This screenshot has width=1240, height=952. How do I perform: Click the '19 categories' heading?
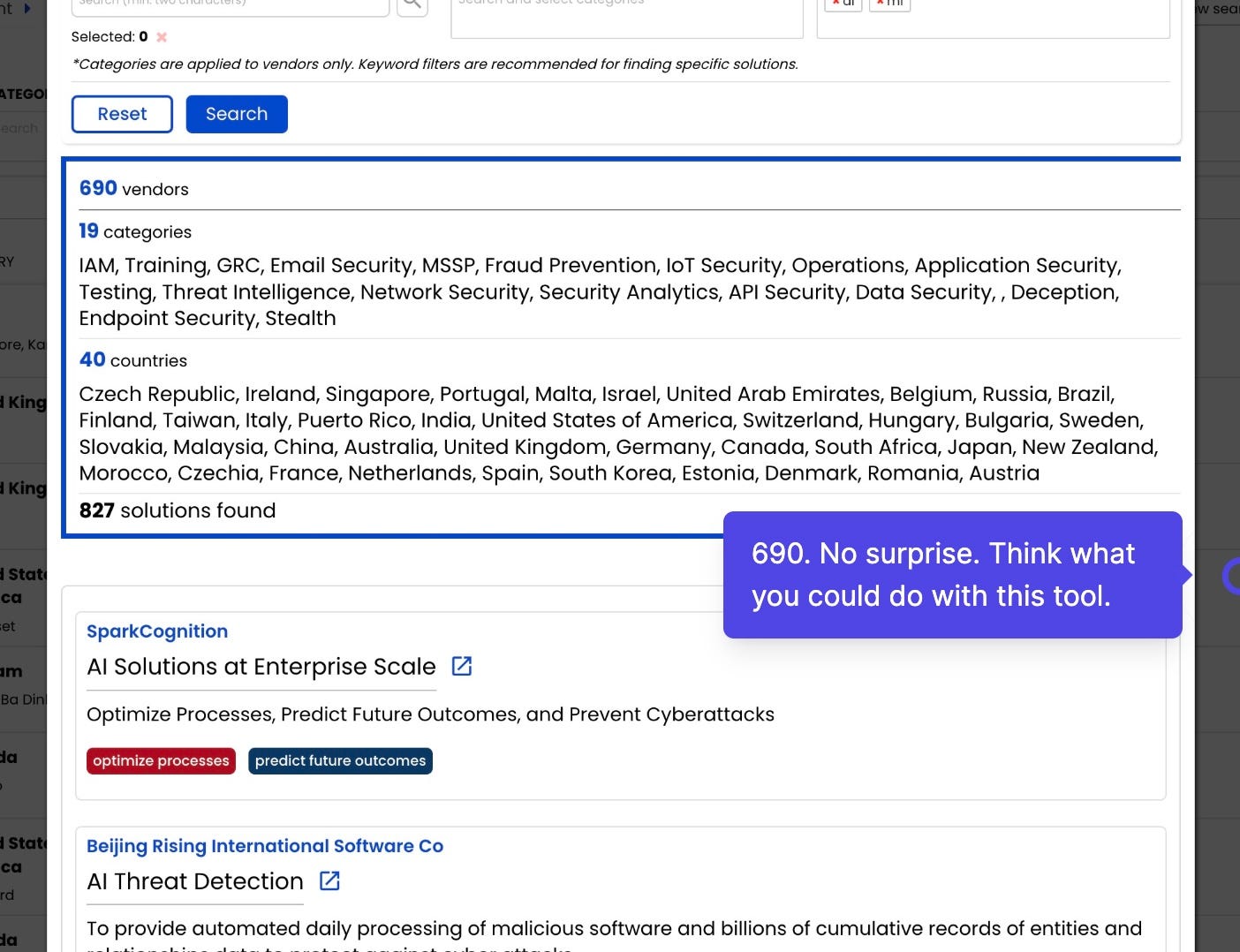(x=135, y=231)
